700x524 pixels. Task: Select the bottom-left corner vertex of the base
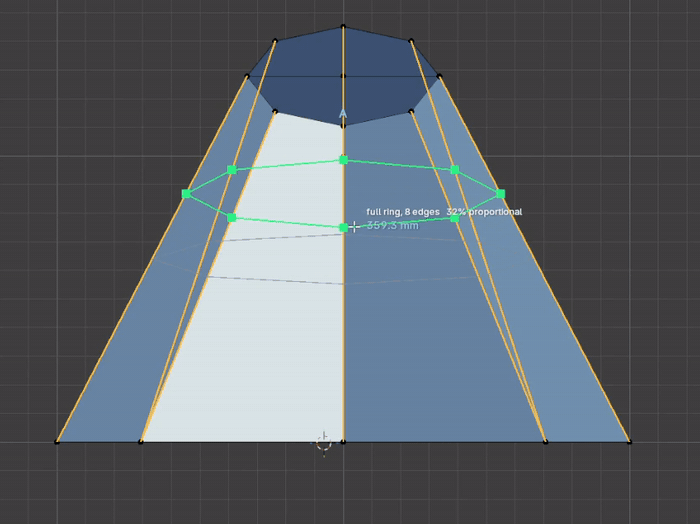57,442
